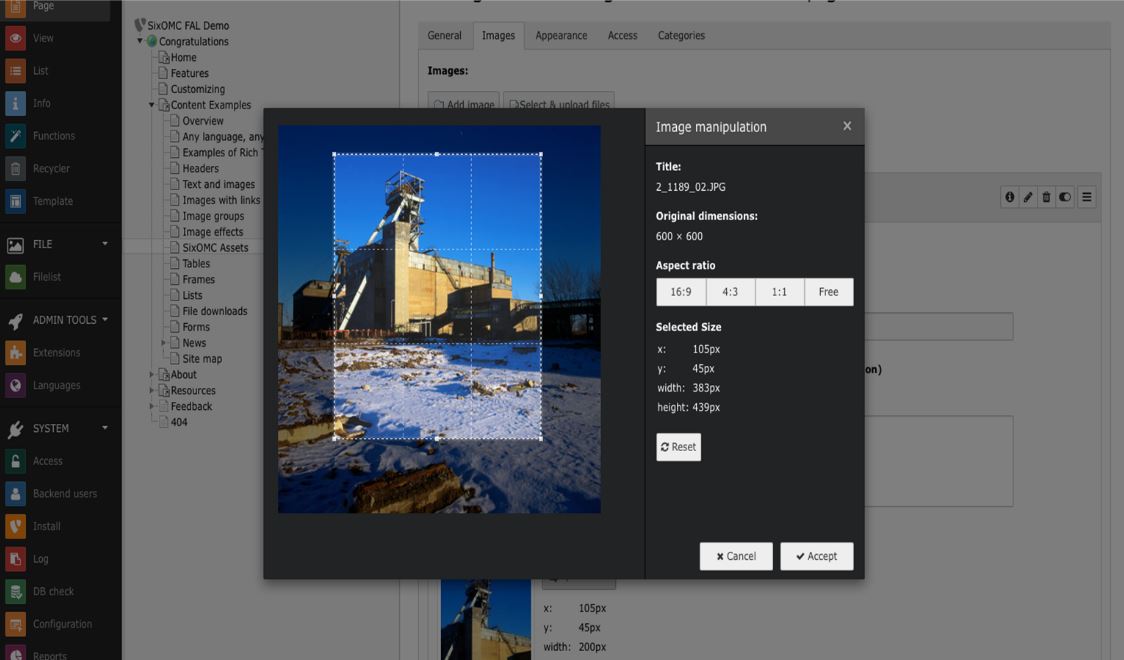Collapse the SYSTEM module group
The width and height of the screenshot is (1124, 660).
tap(105, 429)
